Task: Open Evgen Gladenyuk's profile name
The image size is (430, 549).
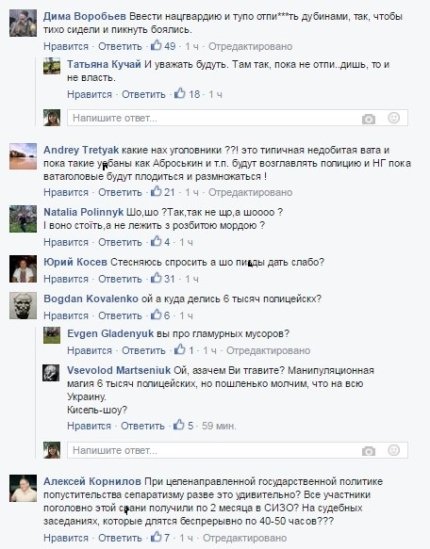Action: tap(110, 334)
